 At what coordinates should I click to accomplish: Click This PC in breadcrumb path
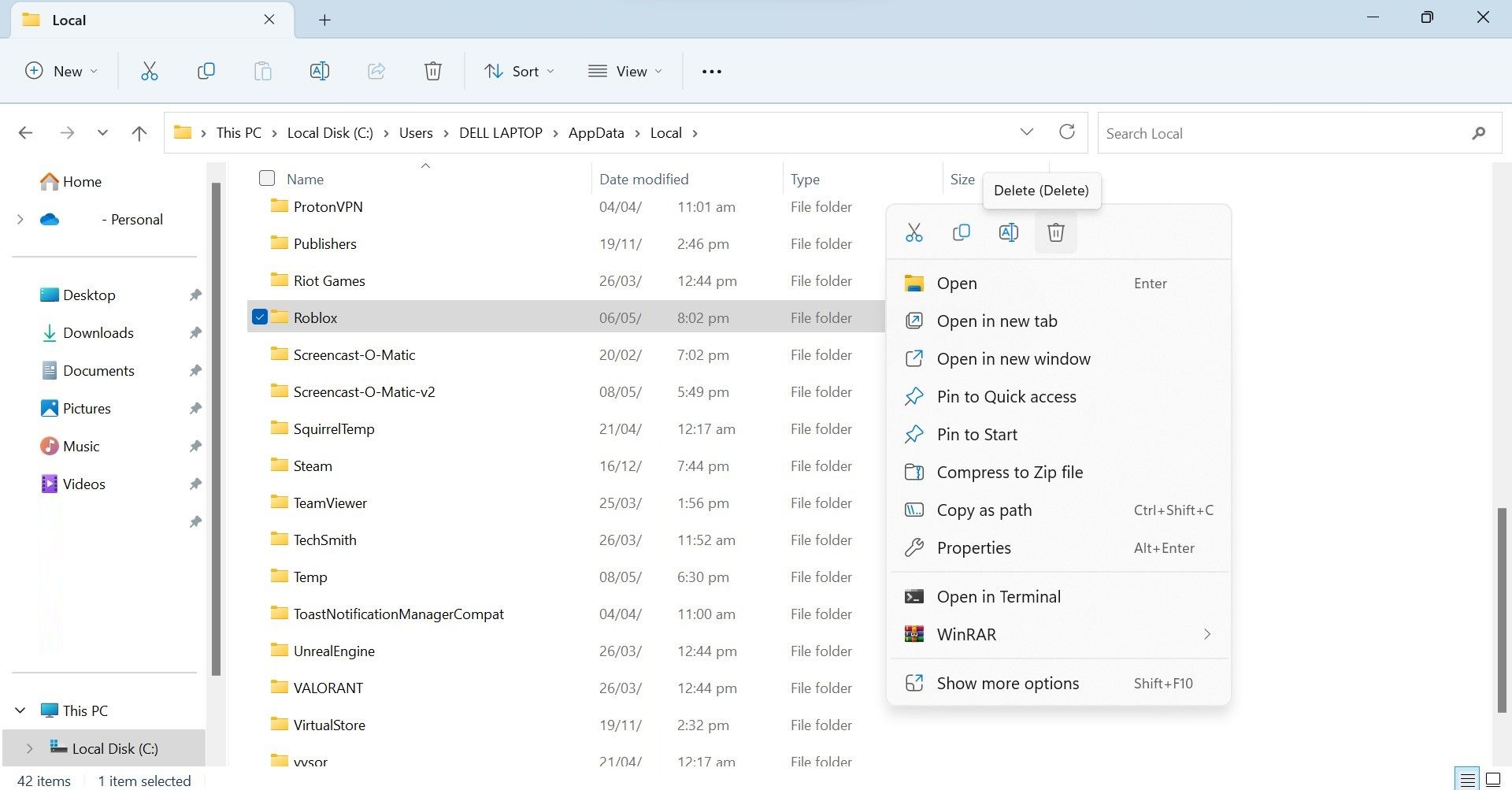[239, 133]
